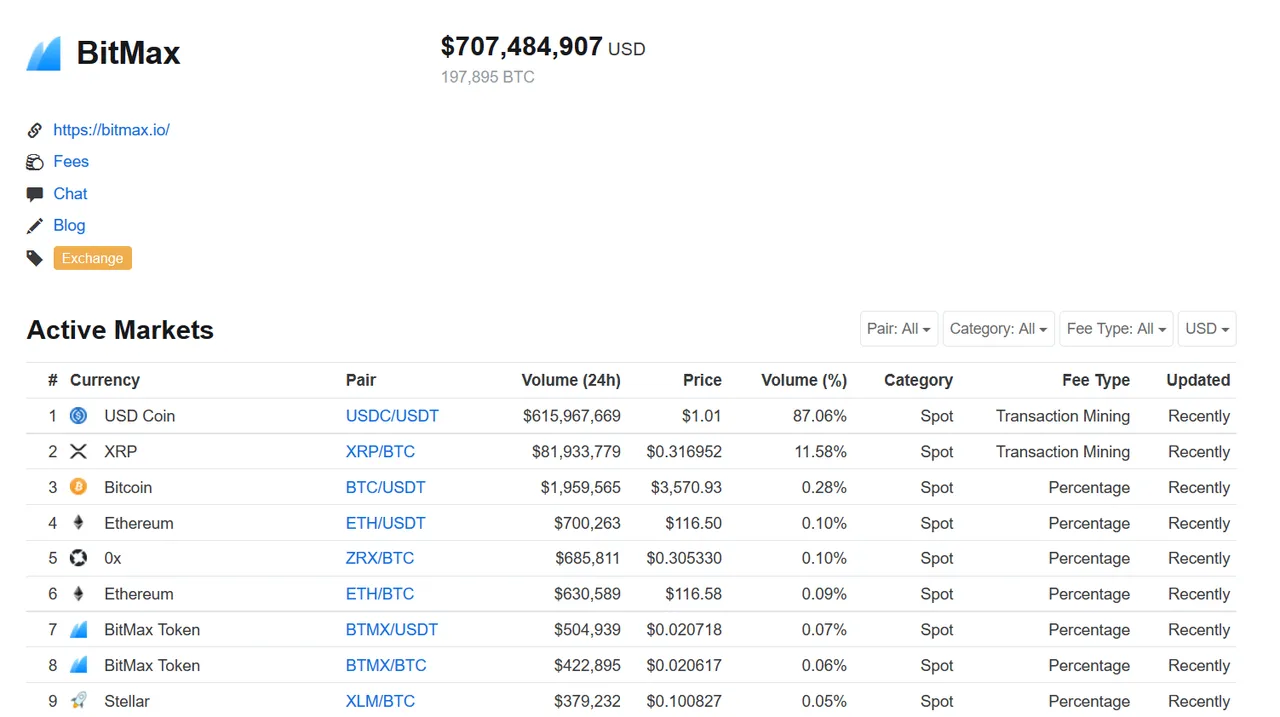The image size is (1280, 717).
Task: Open the Blog link
Action: coord(69,226)
